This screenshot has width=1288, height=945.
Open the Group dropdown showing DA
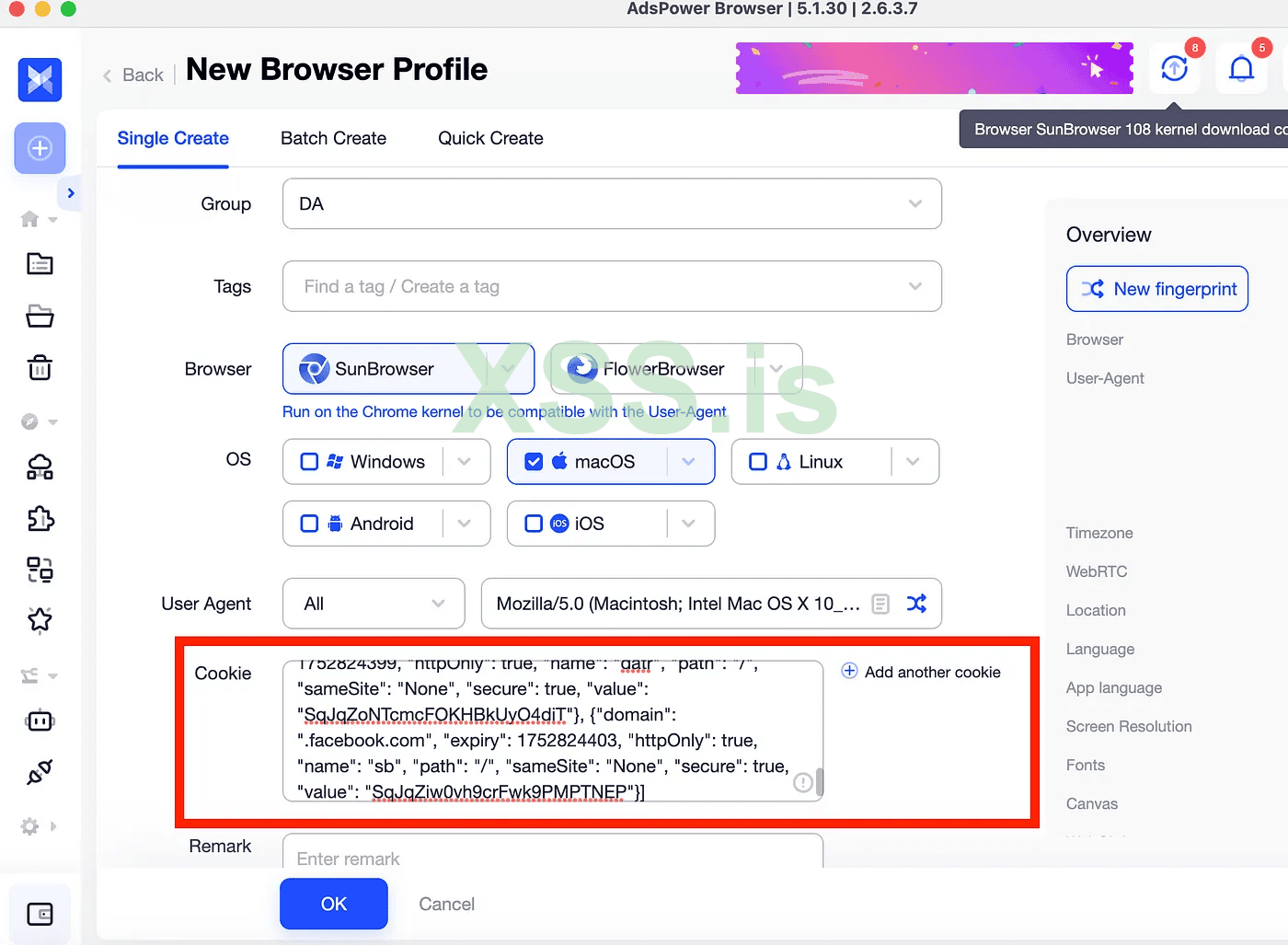(x=612, y=203)
